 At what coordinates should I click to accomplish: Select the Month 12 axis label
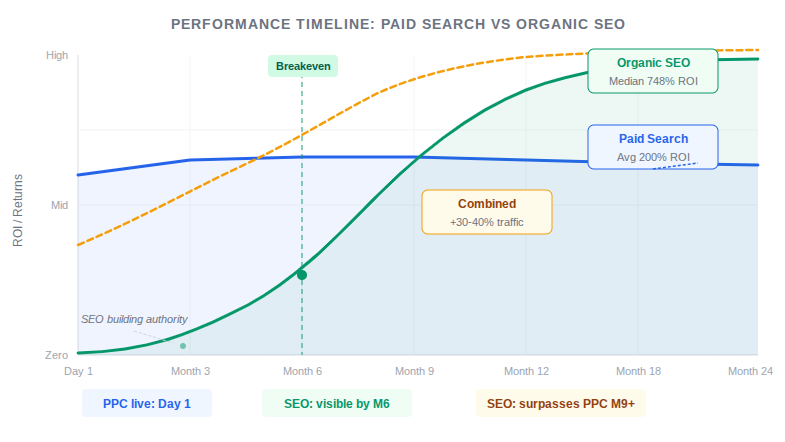click(527, 371)
